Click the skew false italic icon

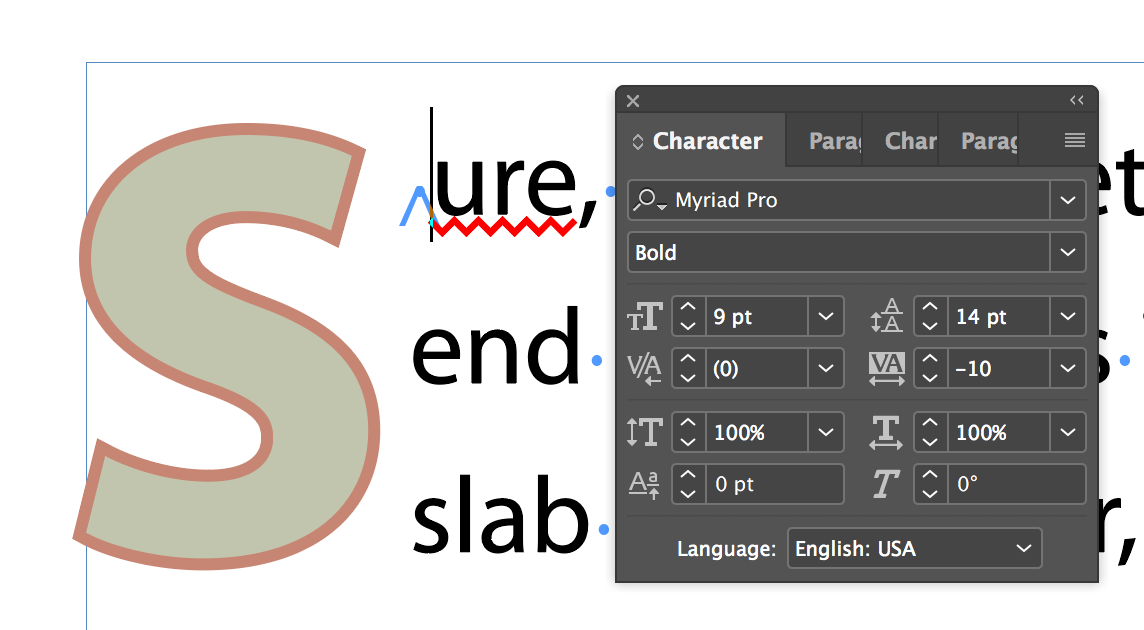[886, 484]
